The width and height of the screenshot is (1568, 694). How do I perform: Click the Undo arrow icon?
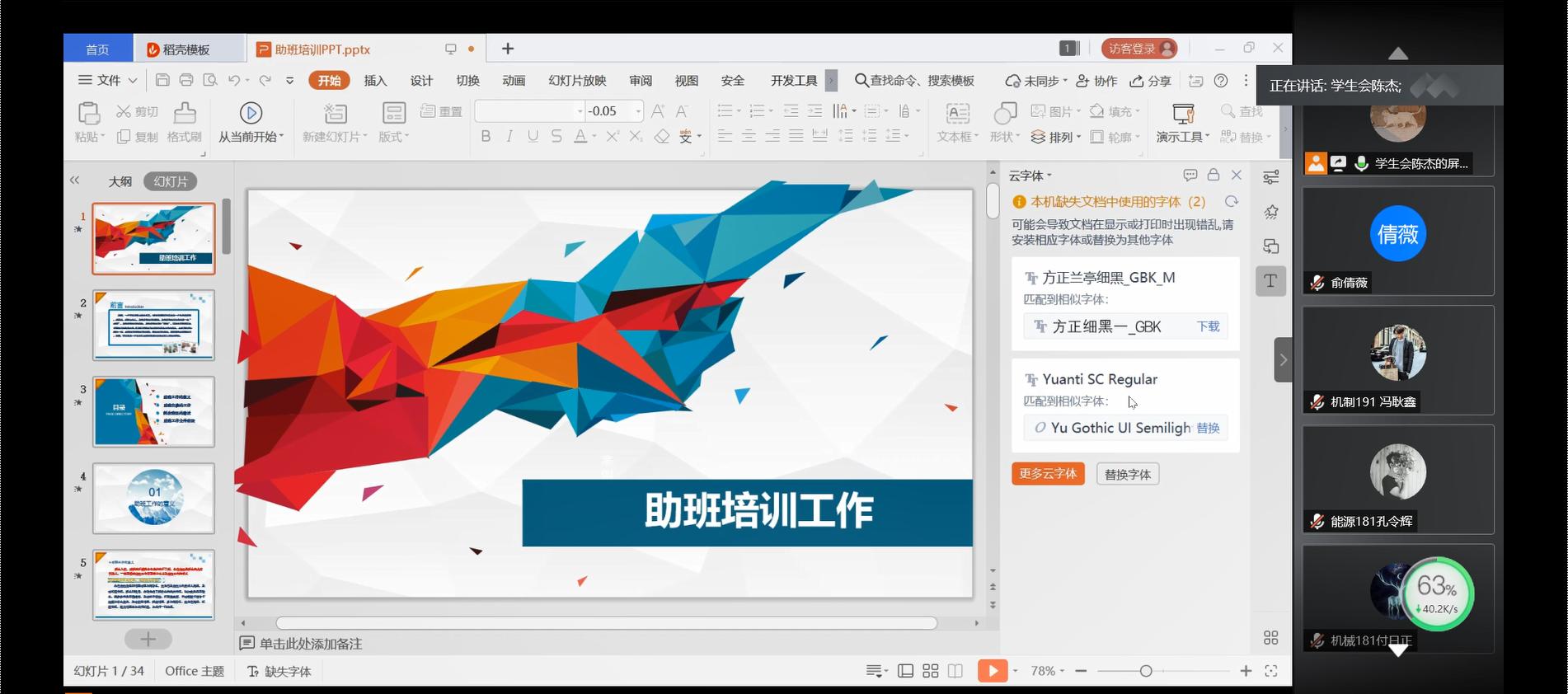pos(234,80)
